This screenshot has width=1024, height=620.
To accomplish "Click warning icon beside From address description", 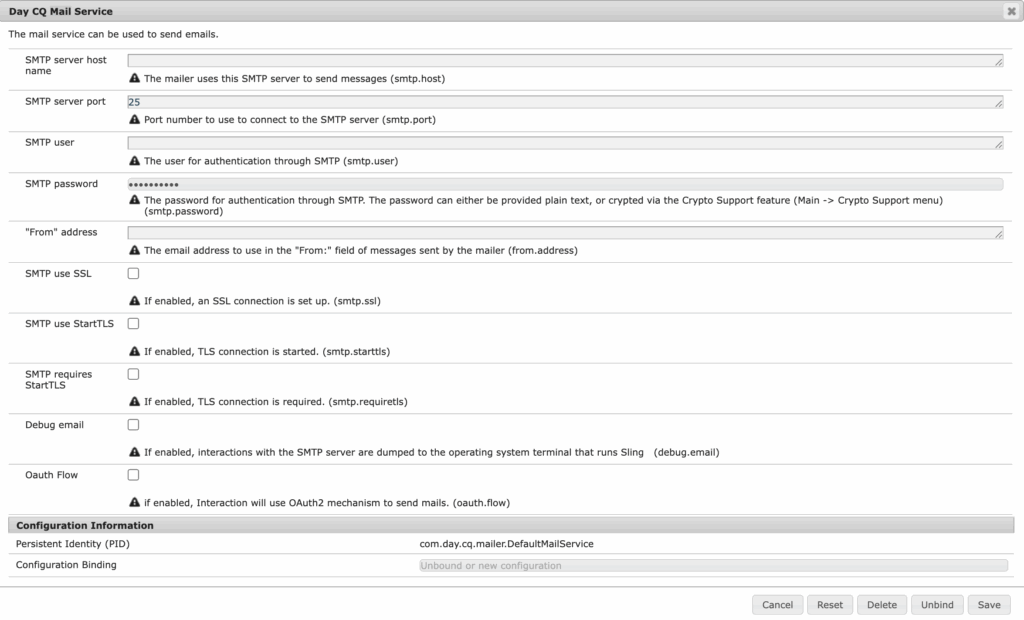I will pyautogui.click(x=134, y=250).
